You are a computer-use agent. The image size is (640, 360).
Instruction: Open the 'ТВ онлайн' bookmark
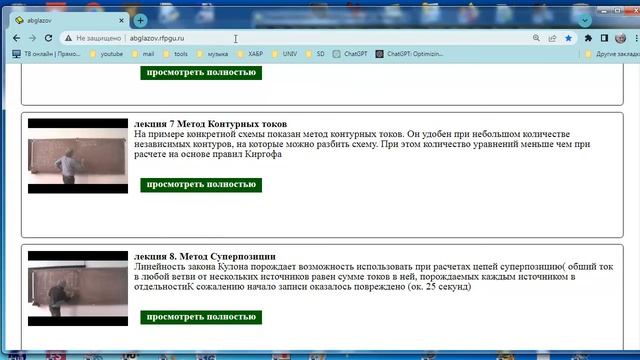pyautogui.click(x=47, y=54)
